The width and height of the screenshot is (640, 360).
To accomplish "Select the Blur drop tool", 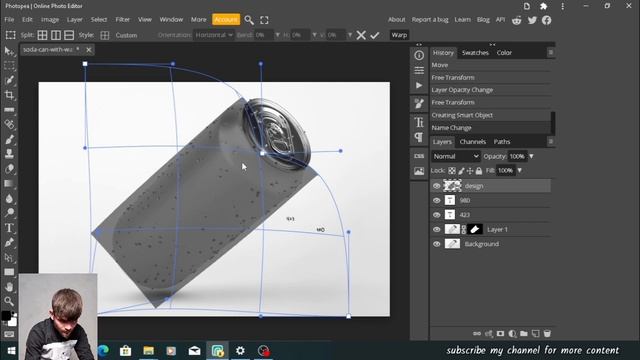I will (x=9, y=198).
